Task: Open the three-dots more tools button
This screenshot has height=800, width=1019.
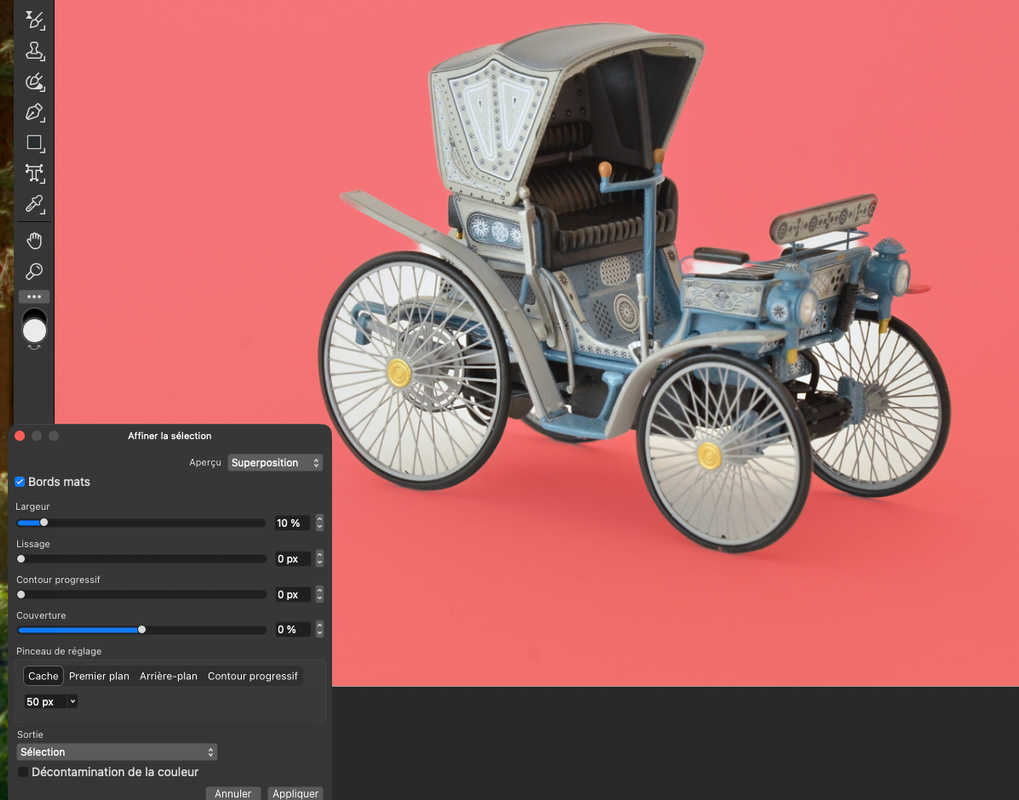Action: (x=34, y=296)
